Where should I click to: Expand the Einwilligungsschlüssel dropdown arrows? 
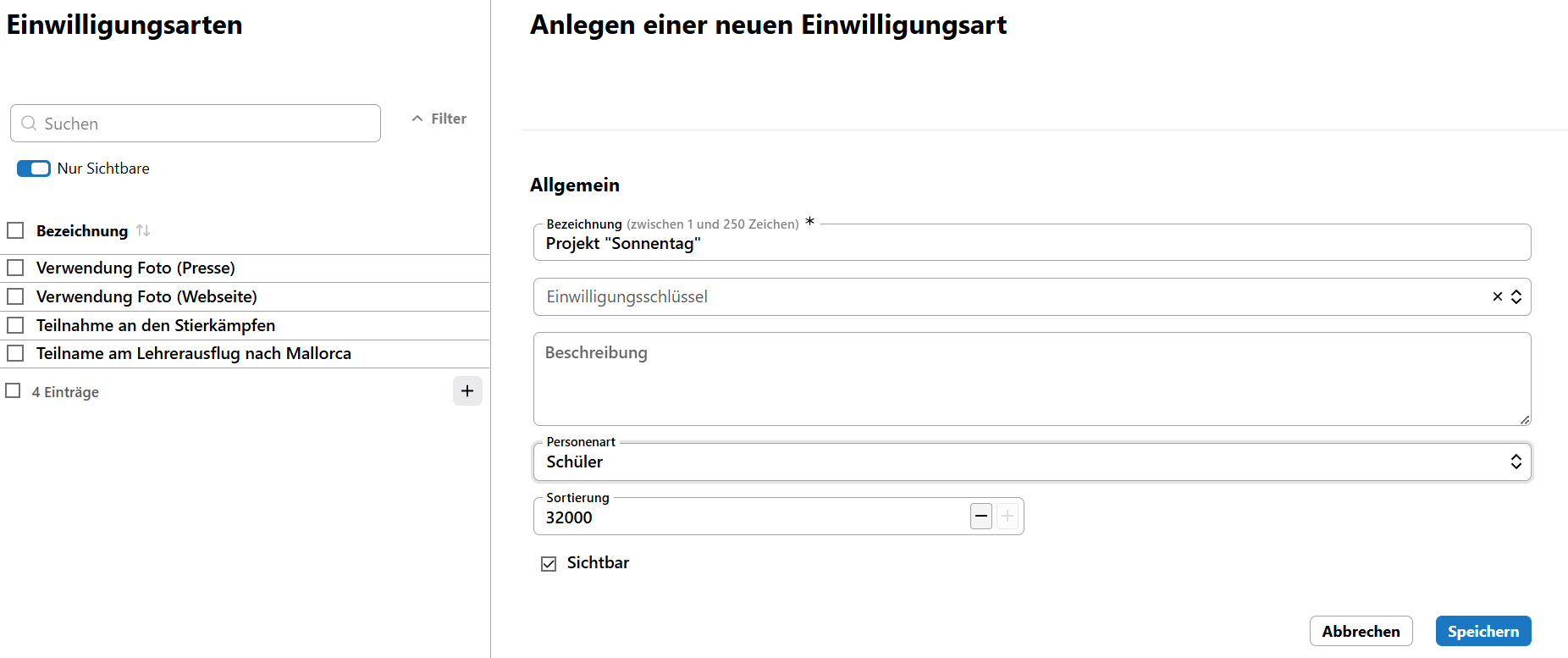[x=1516, y=296]
